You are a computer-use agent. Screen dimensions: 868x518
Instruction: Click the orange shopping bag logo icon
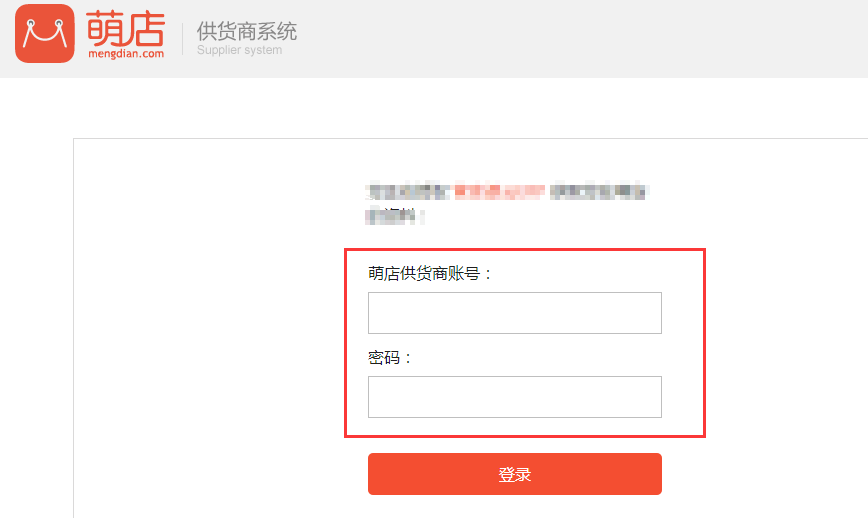click(x=44, y=33)
